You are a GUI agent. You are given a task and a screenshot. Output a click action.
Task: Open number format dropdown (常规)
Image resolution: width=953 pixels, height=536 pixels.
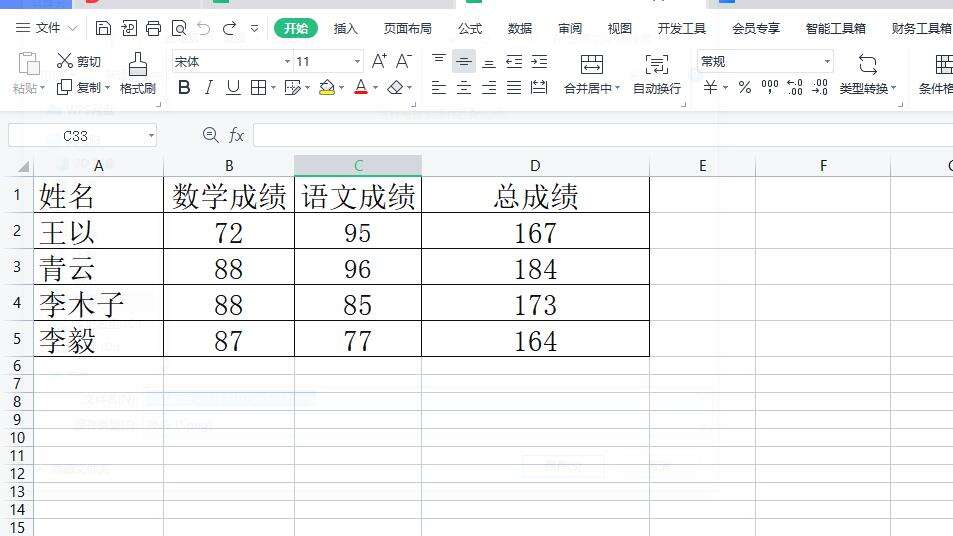coord(827,61)
